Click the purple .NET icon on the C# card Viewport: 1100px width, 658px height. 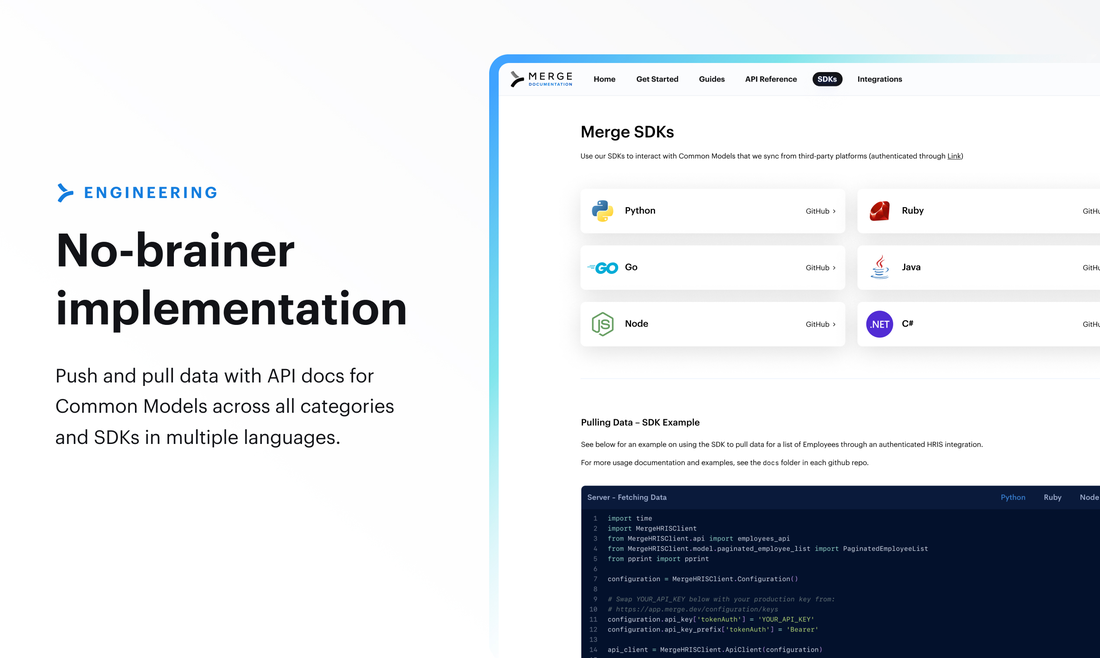pos(880,324)
